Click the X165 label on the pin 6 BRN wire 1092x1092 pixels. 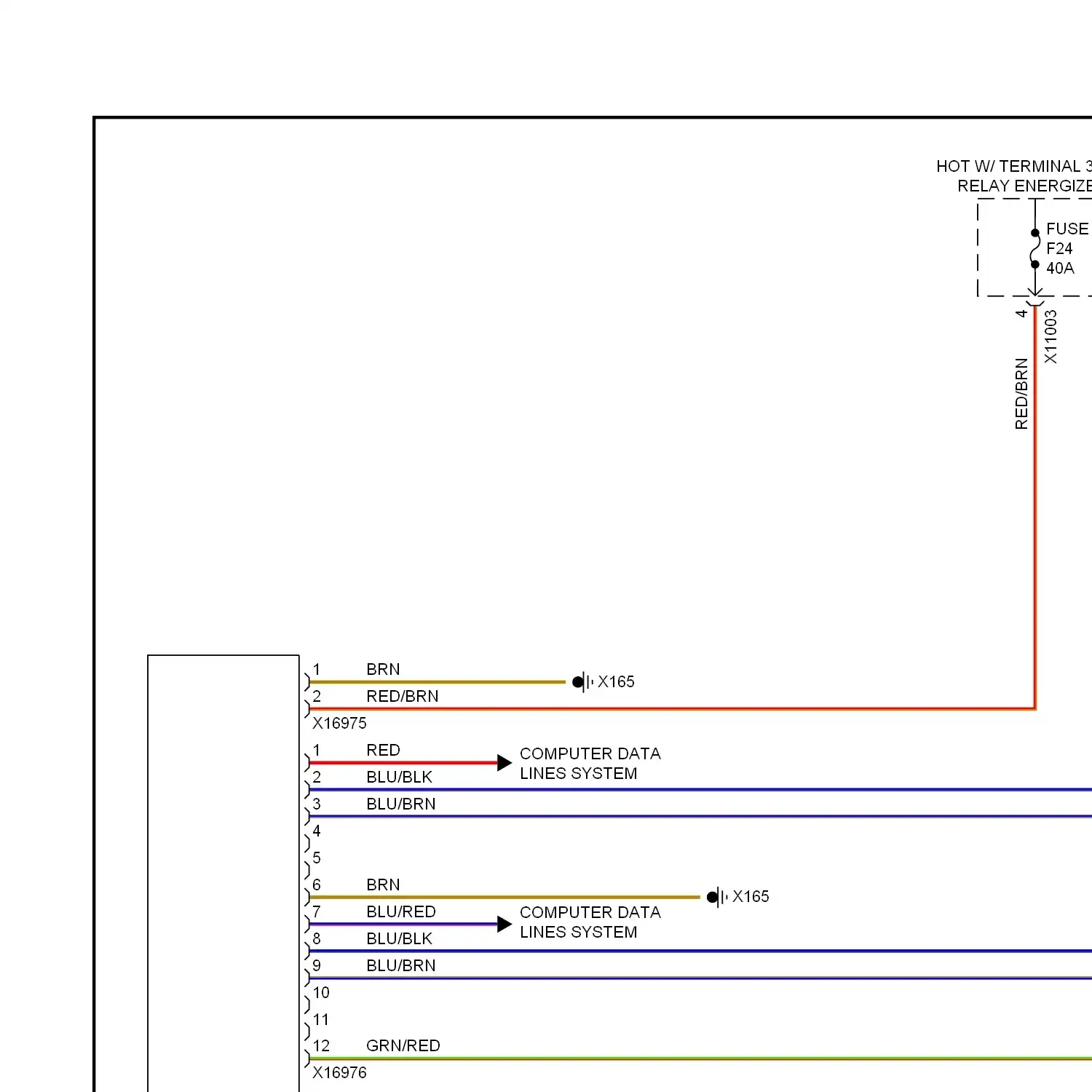pos(751,897)
